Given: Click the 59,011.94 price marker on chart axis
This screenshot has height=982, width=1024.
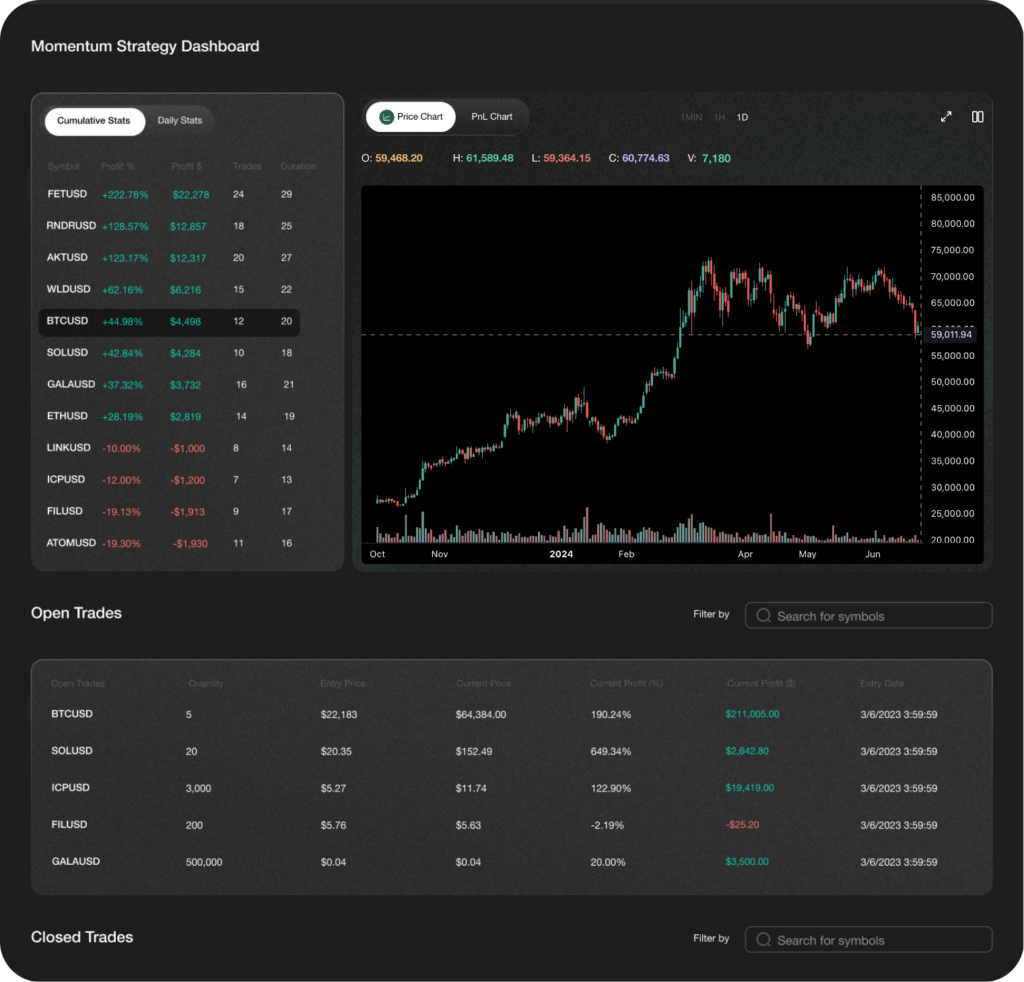Looking at the screenshot, I should point(951,335).
